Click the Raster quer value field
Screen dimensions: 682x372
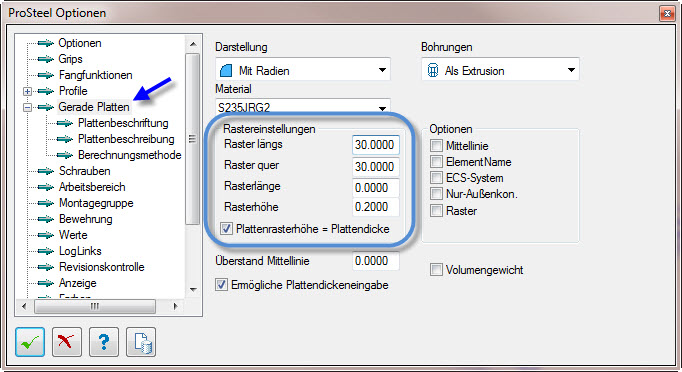coord(376,167)
